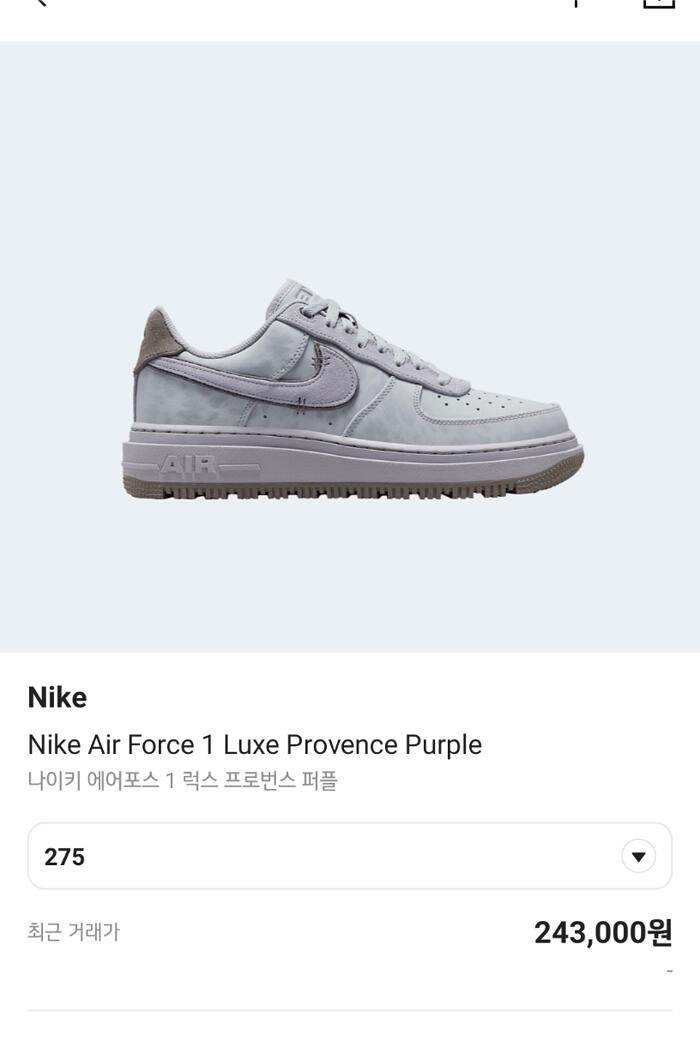This screenshot has width=700, height=1052.
Task: Open the size dropdown arrow button
Action: click(x=638, y=856)
